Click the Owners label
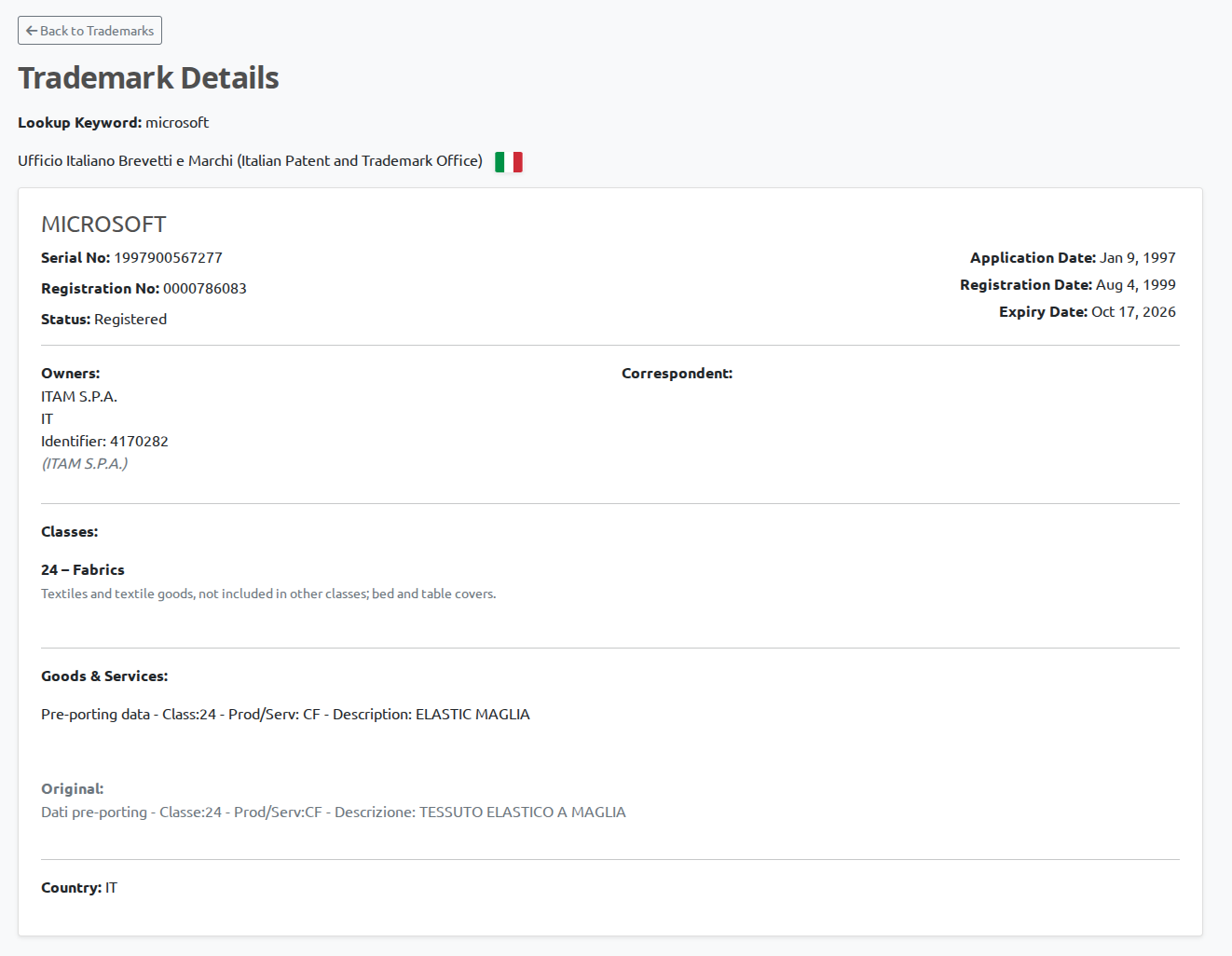1232x956 pixels. 71,374
